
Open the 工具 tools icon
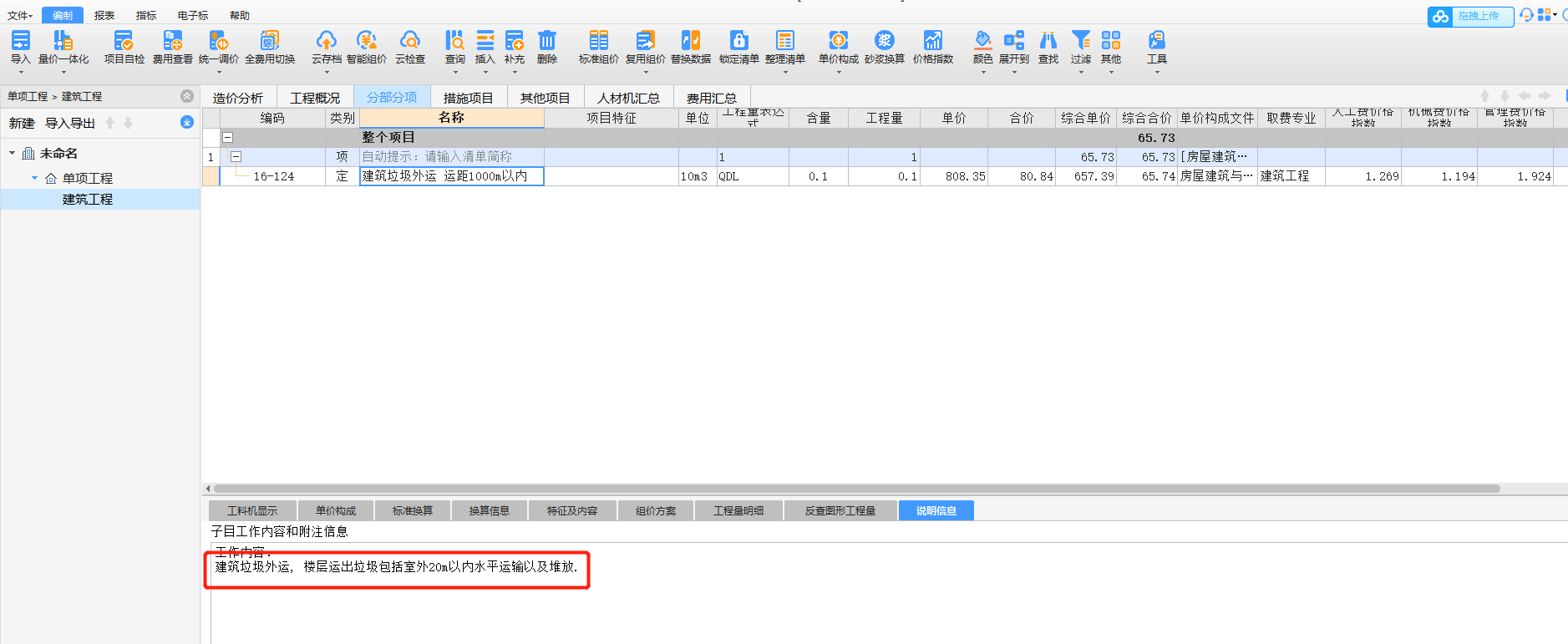tap(1156, 40)
